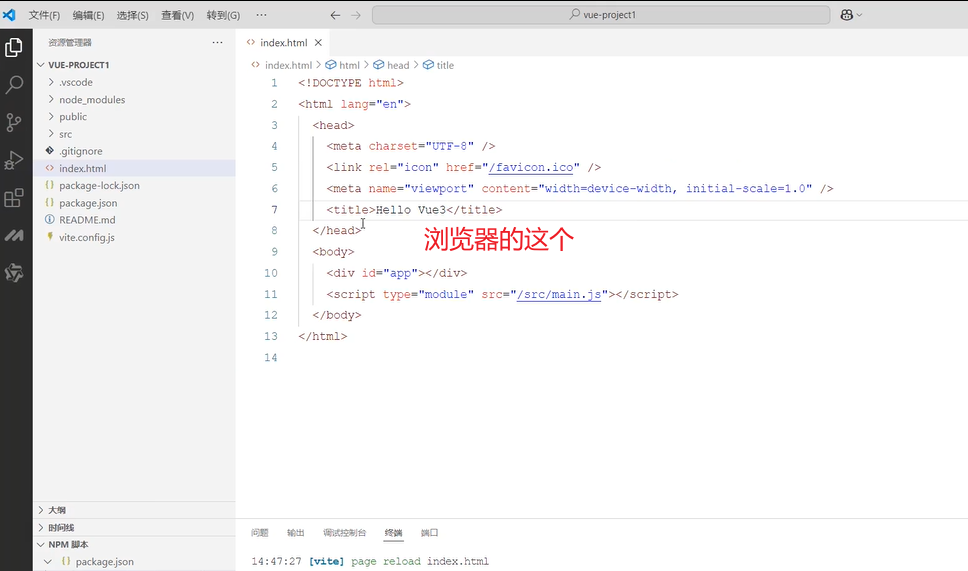968x571 pixels.
Task: Open the Extensions view
Action: coord(14,198)
